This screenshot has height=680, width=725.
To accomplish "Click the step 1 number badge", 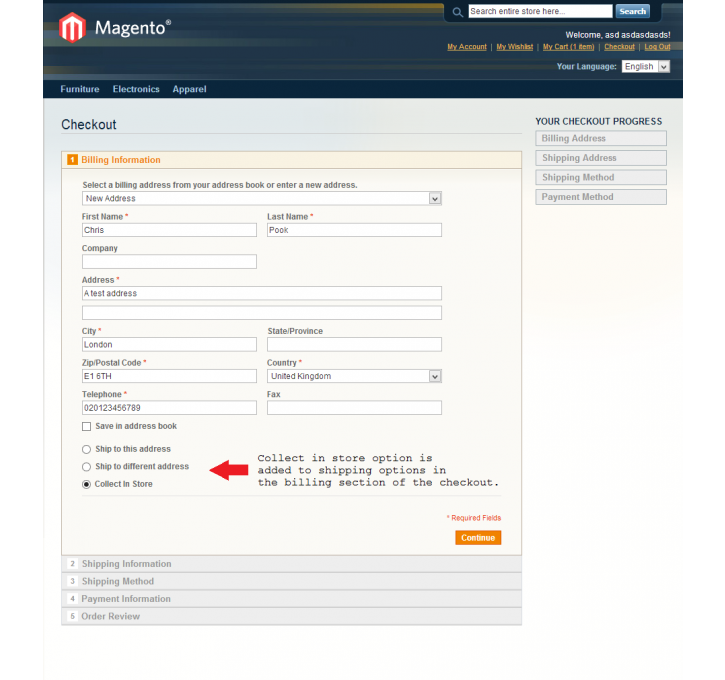I will click(x=72, y=159).
